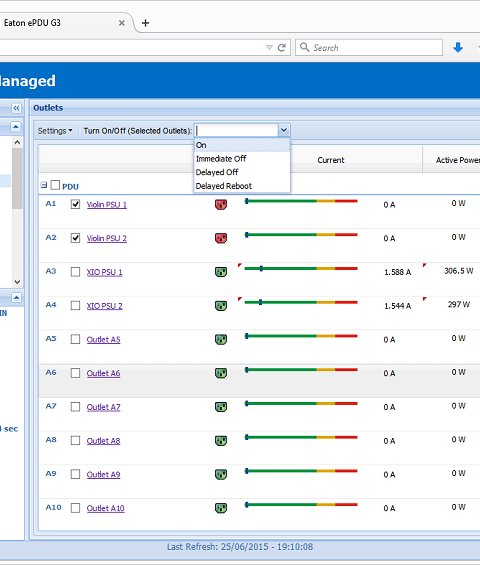The height and width of the screenshot is (565, 480).
Task: Collapse the upper left sidebar panel
Action: pyautogui.click(x=16, y=127)
